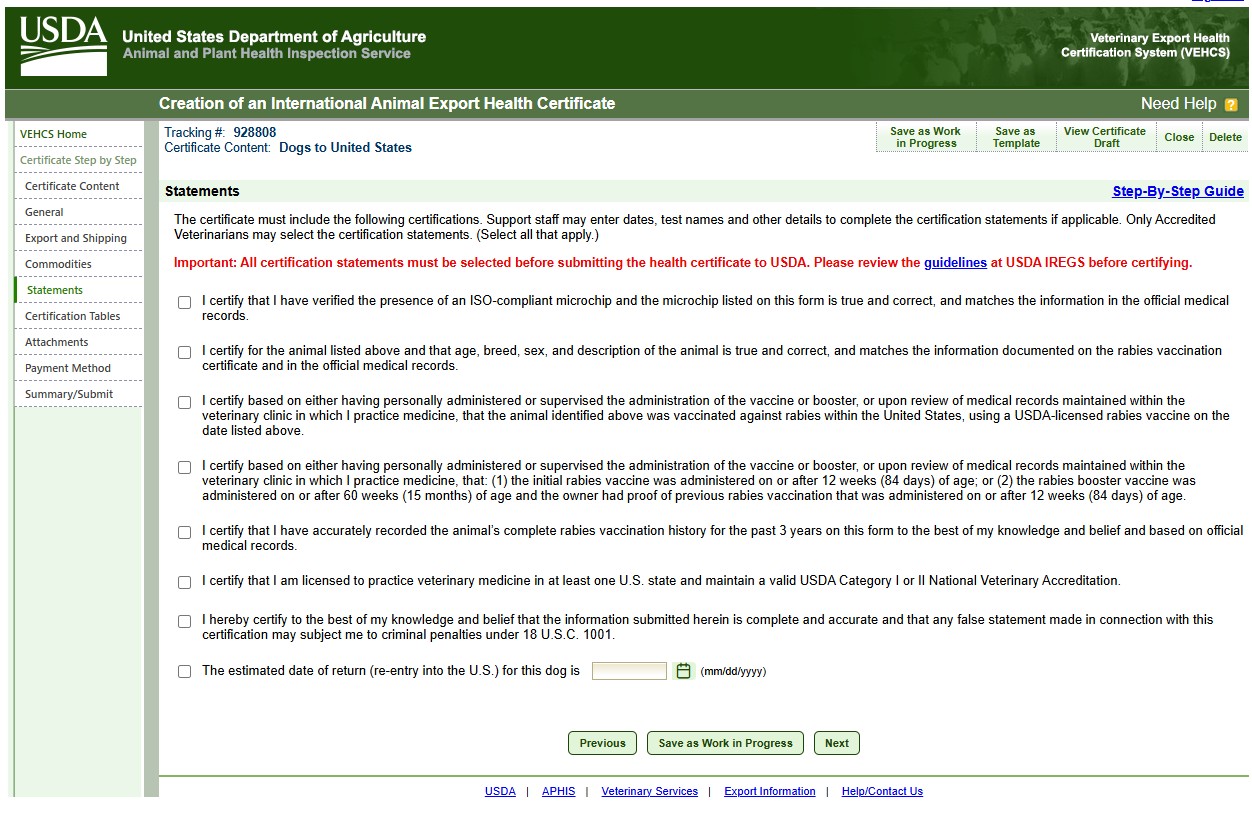Click the return date input field
The height and width of the screenshot is (830, 1252).
(x=629, y=670)
